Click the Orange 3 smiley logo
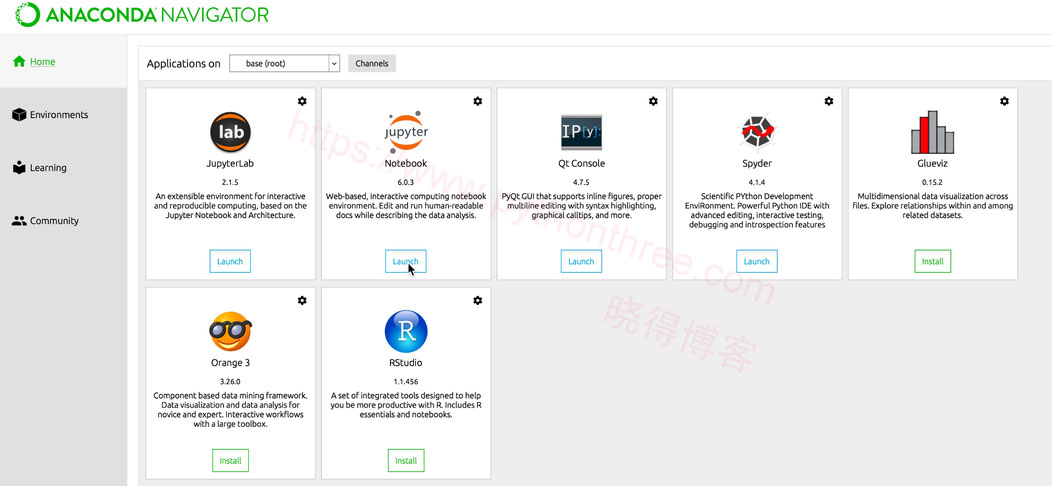 pyautogui.click(x=230, y=332)
